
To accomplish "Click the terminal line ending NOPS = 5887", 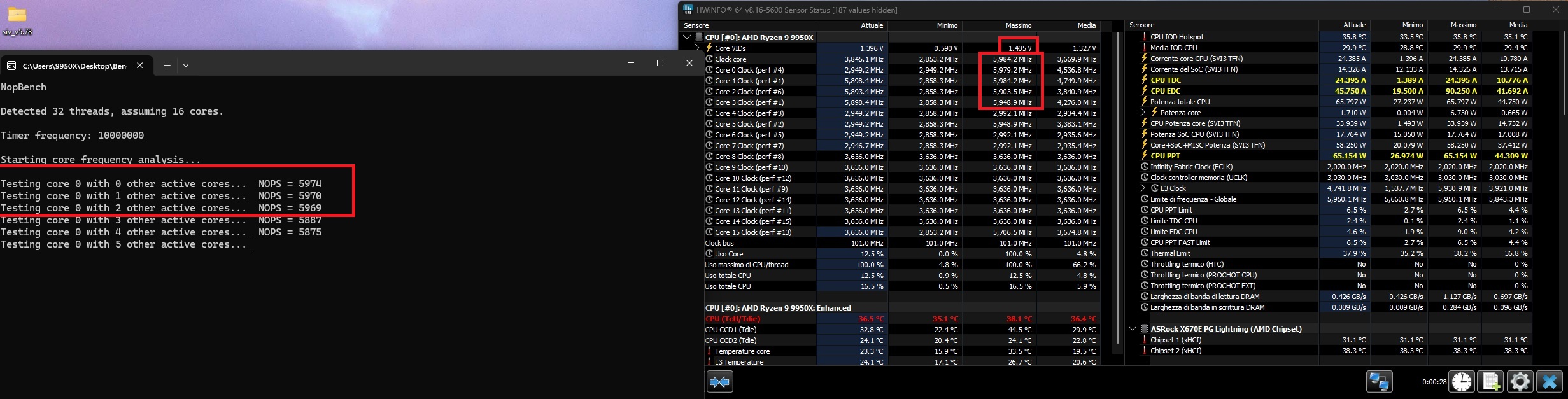I will tap(161, 220).
